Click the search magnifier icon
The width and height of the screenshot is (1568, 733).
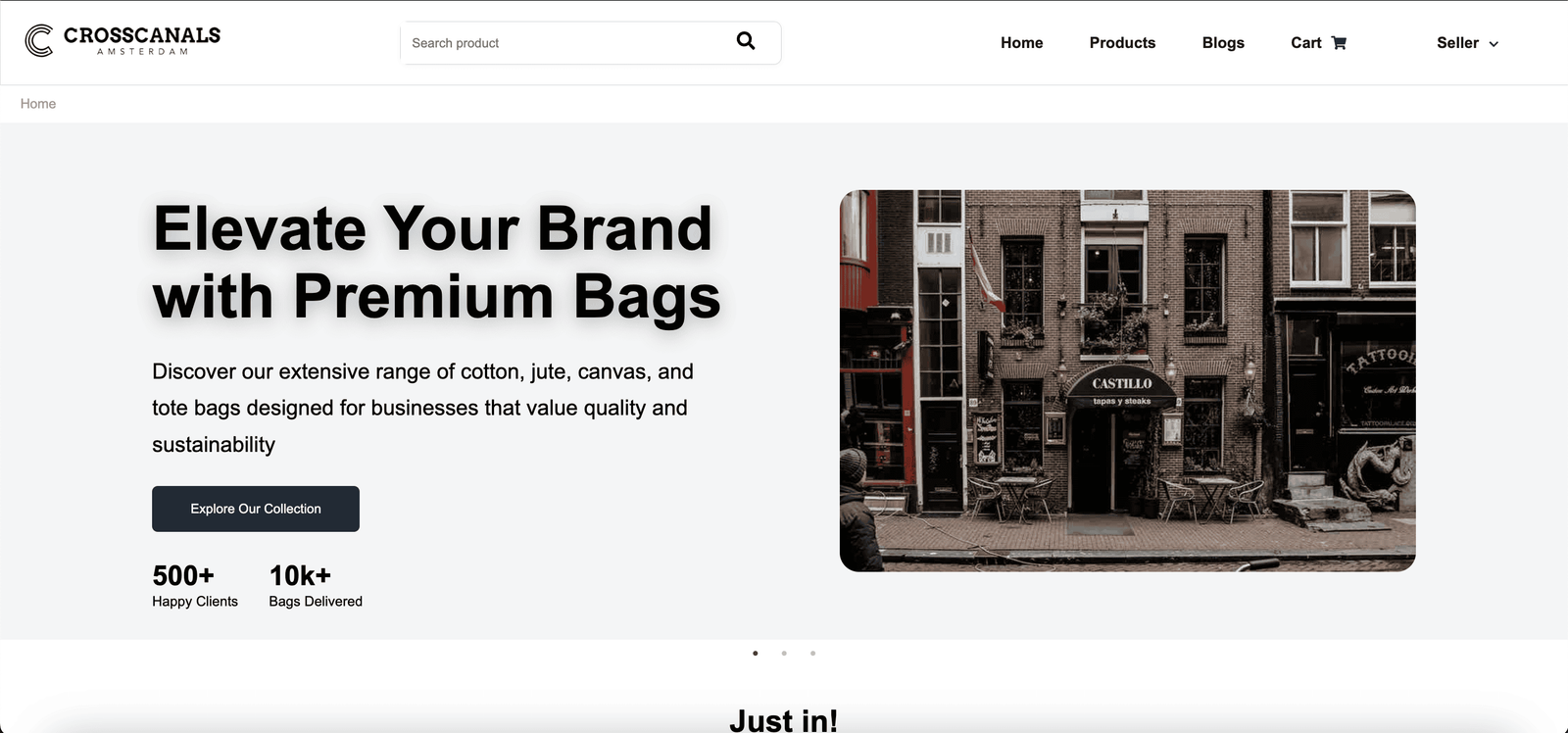coord(746,41)
